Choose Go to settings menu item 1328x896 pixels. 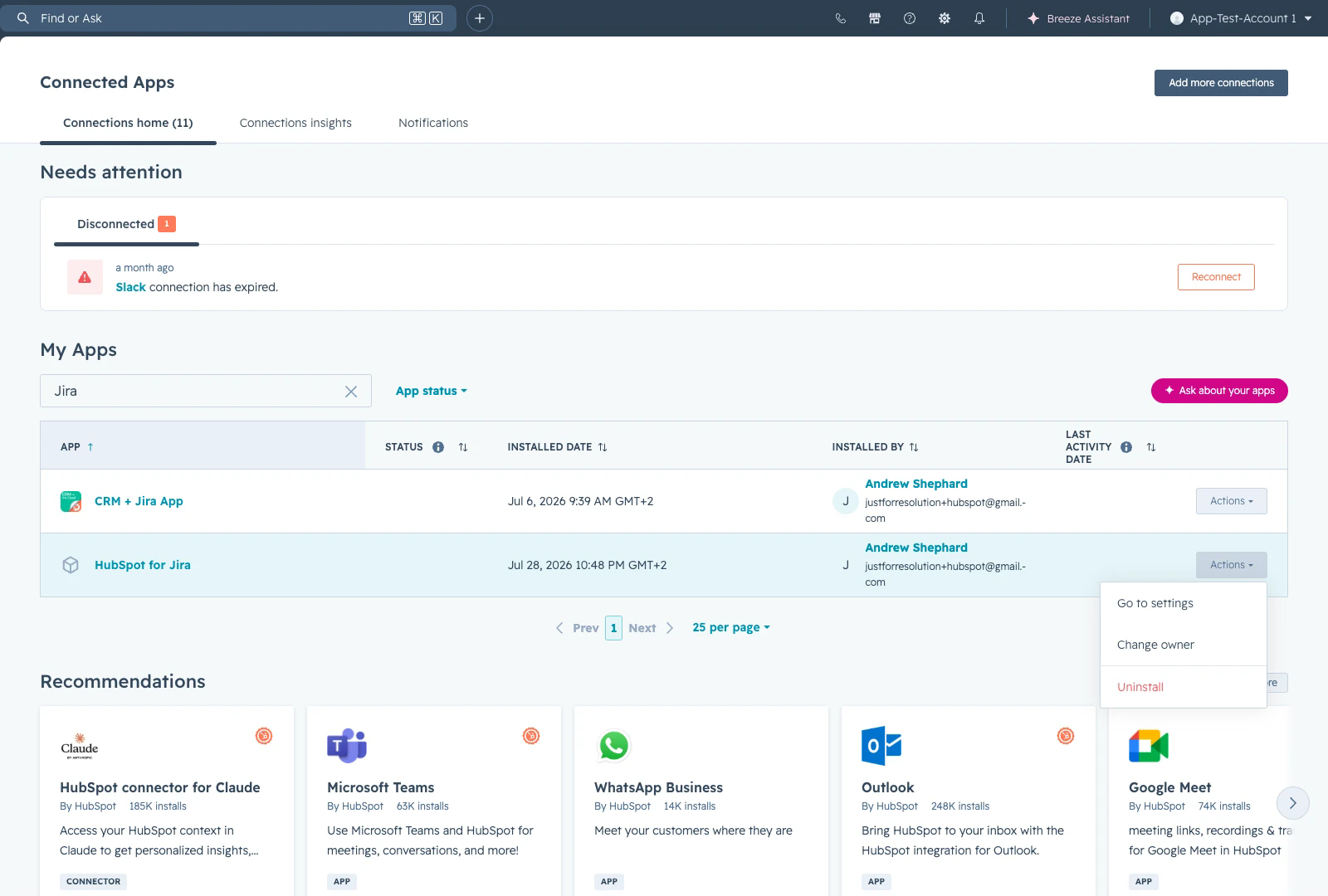pyautogui.click(x=1184, y=603)
